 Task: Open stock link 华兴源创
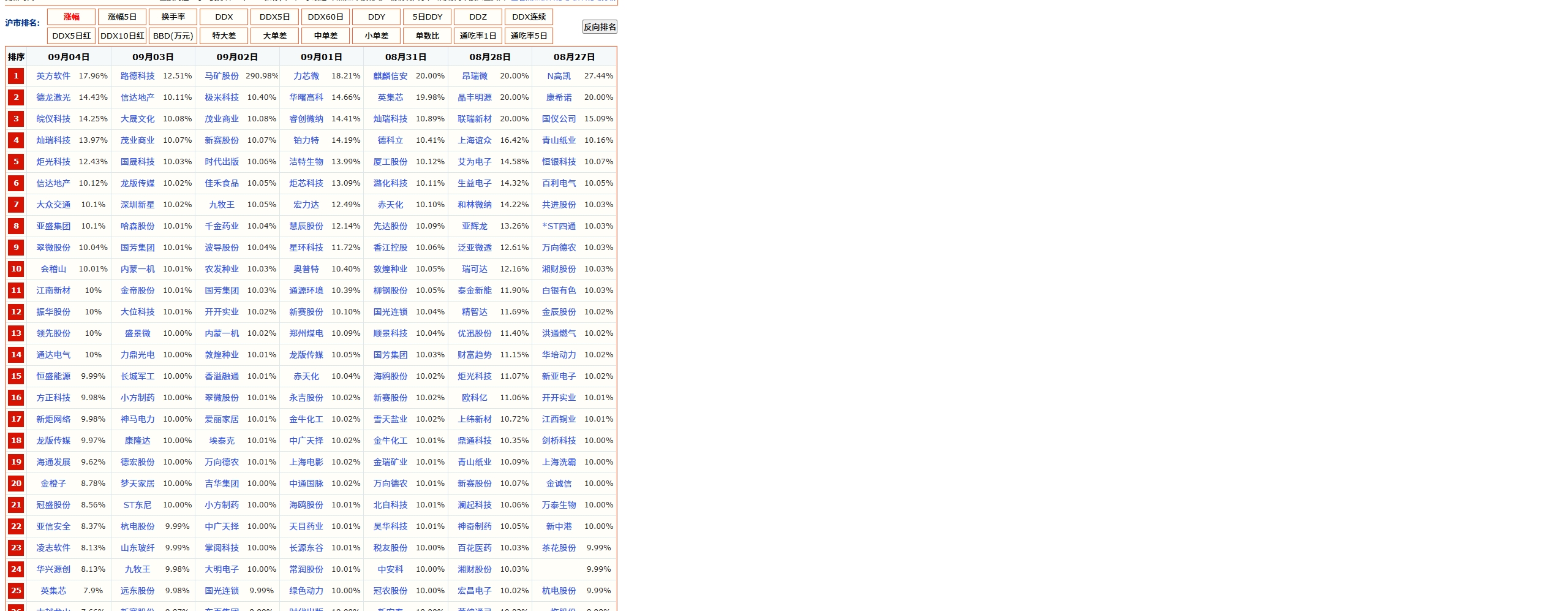pyautogui.click(x=53, y=569)
